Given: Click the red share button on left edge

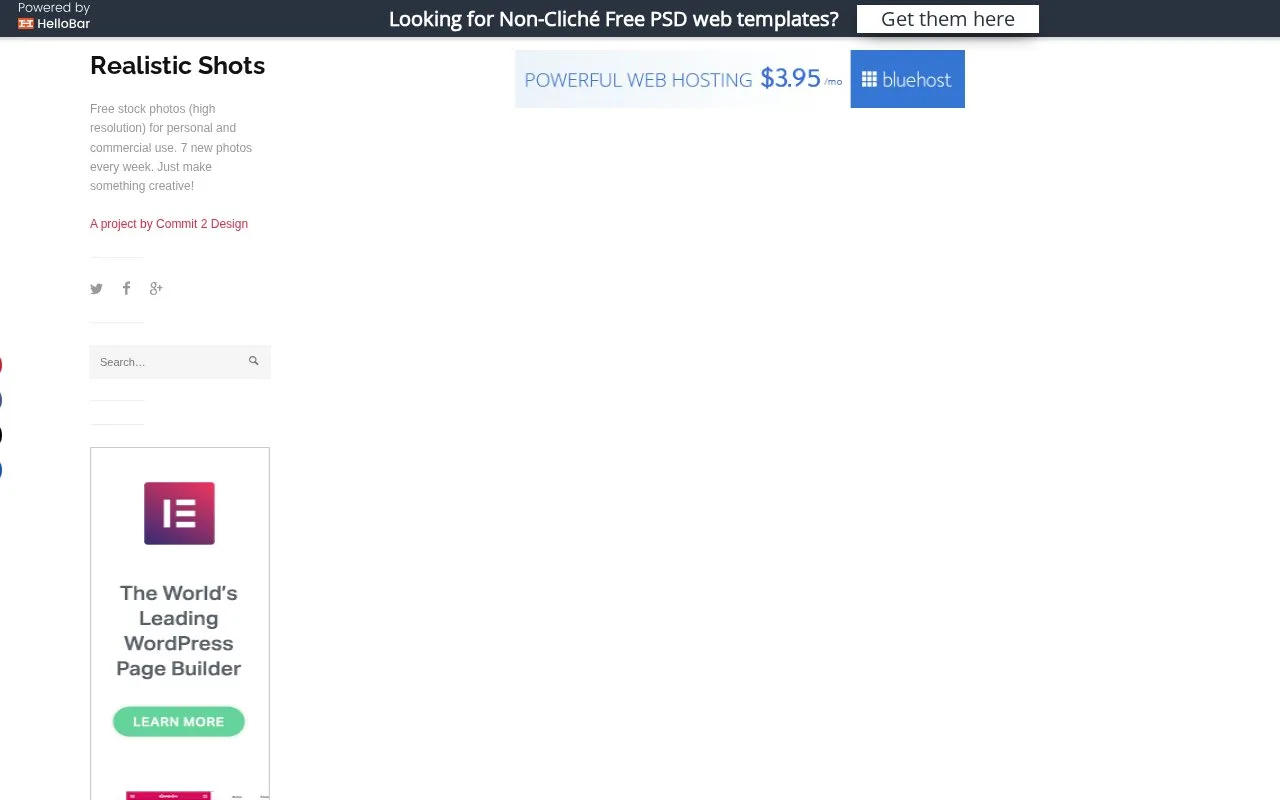Looking at the screenshot, I should 1,366.
